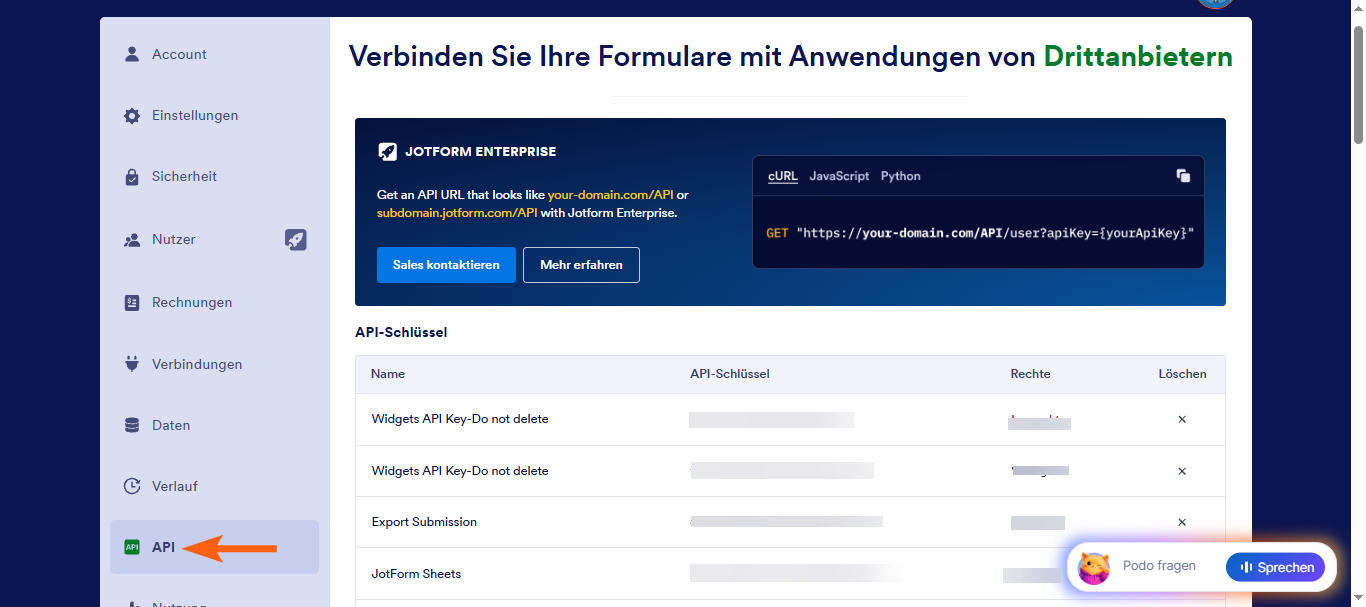1366x607 pixels.
Task: Switch to the JavaScript code tab
Action: [x=839, y=176]
